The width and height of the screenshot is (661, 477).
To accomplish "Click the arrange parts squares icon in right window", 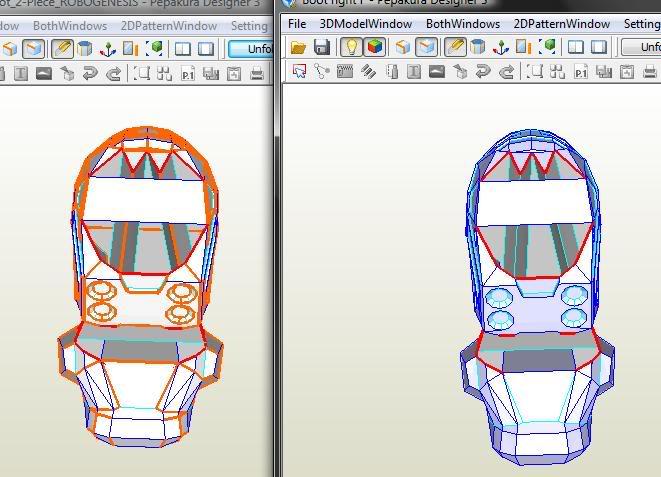I will click(x=558, y=72).
